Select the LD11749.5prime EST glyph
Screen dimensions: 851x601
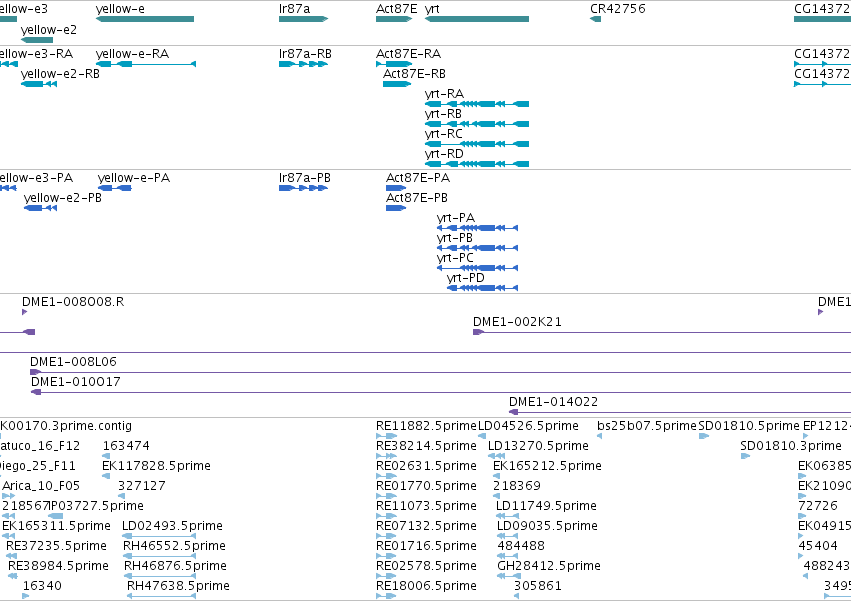pyautogui.click(x=507, y=516)
